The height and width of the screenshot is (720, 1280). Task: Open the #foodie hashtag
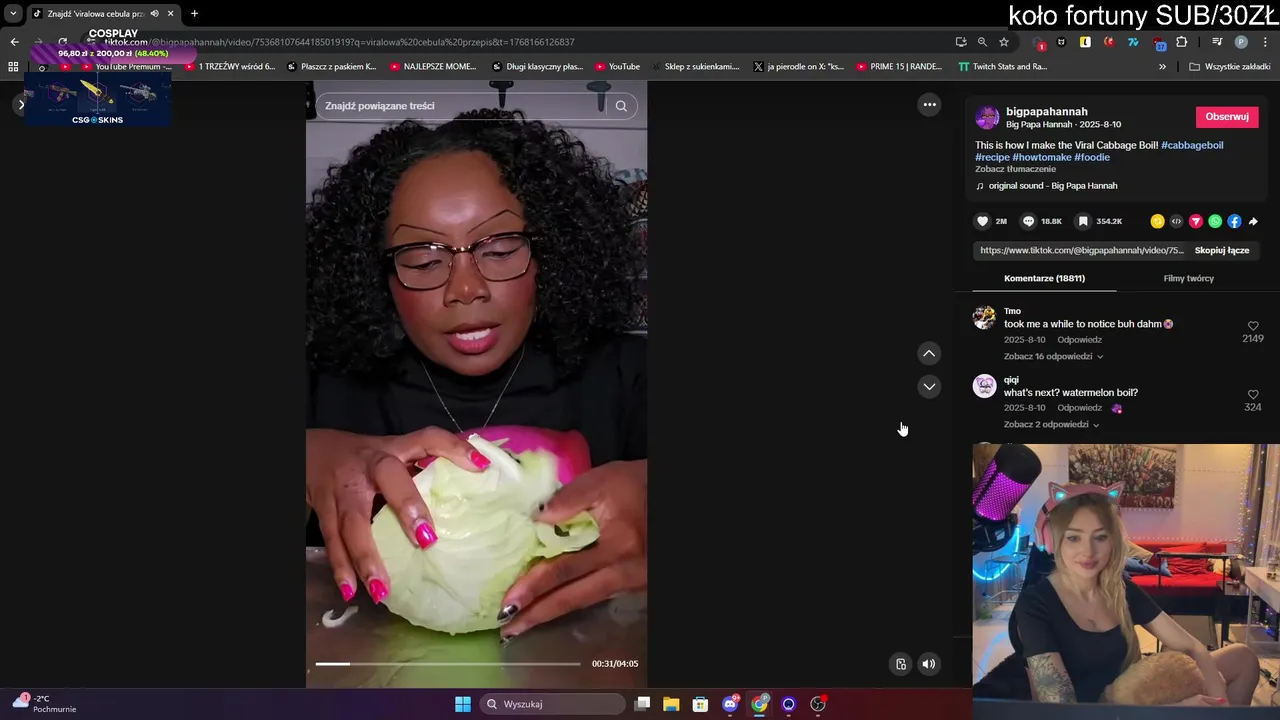pyautogui.click(x=1092, y=157)
